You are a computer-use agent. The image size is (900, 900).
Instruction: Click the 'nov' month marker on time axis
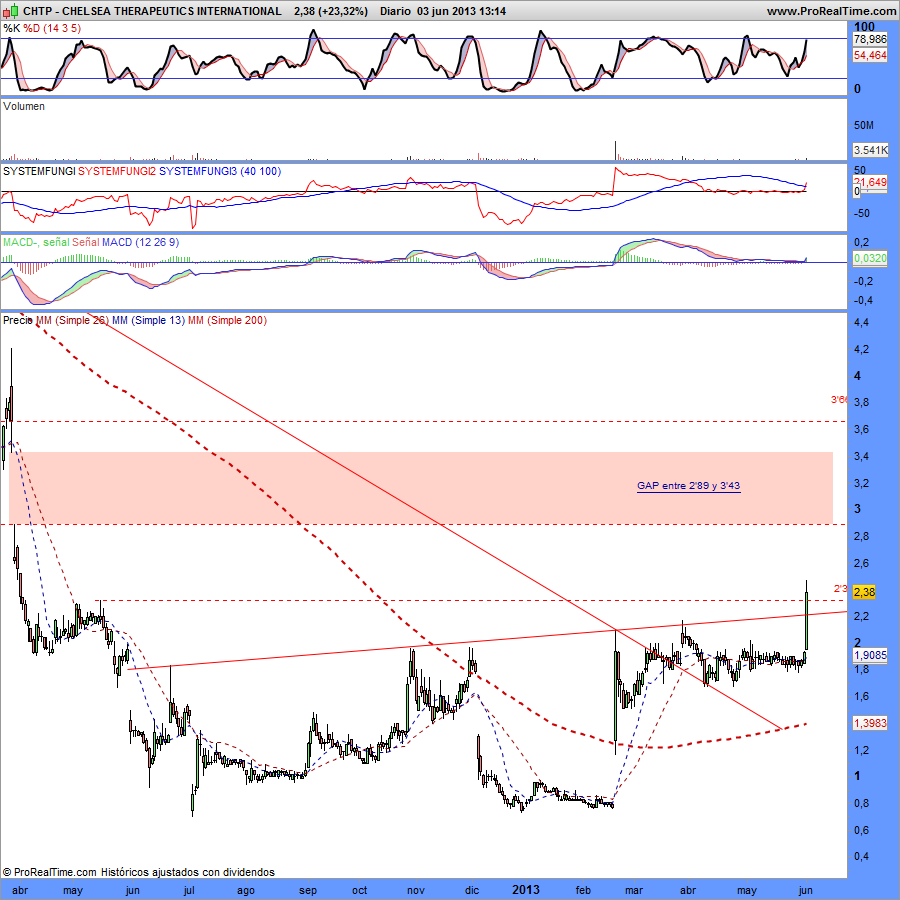(x=416, y=890)
